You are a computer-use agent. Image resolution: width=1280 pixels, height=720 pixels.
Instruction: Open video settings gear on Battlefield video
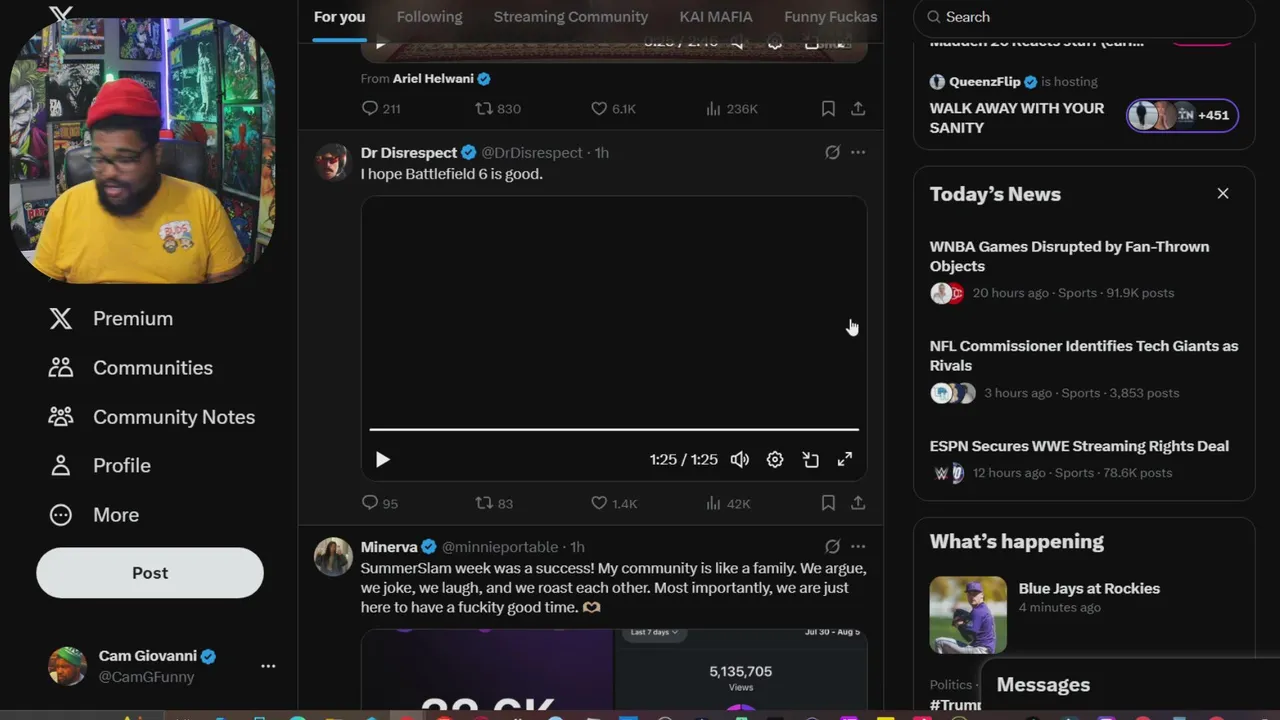coord(775,459)
